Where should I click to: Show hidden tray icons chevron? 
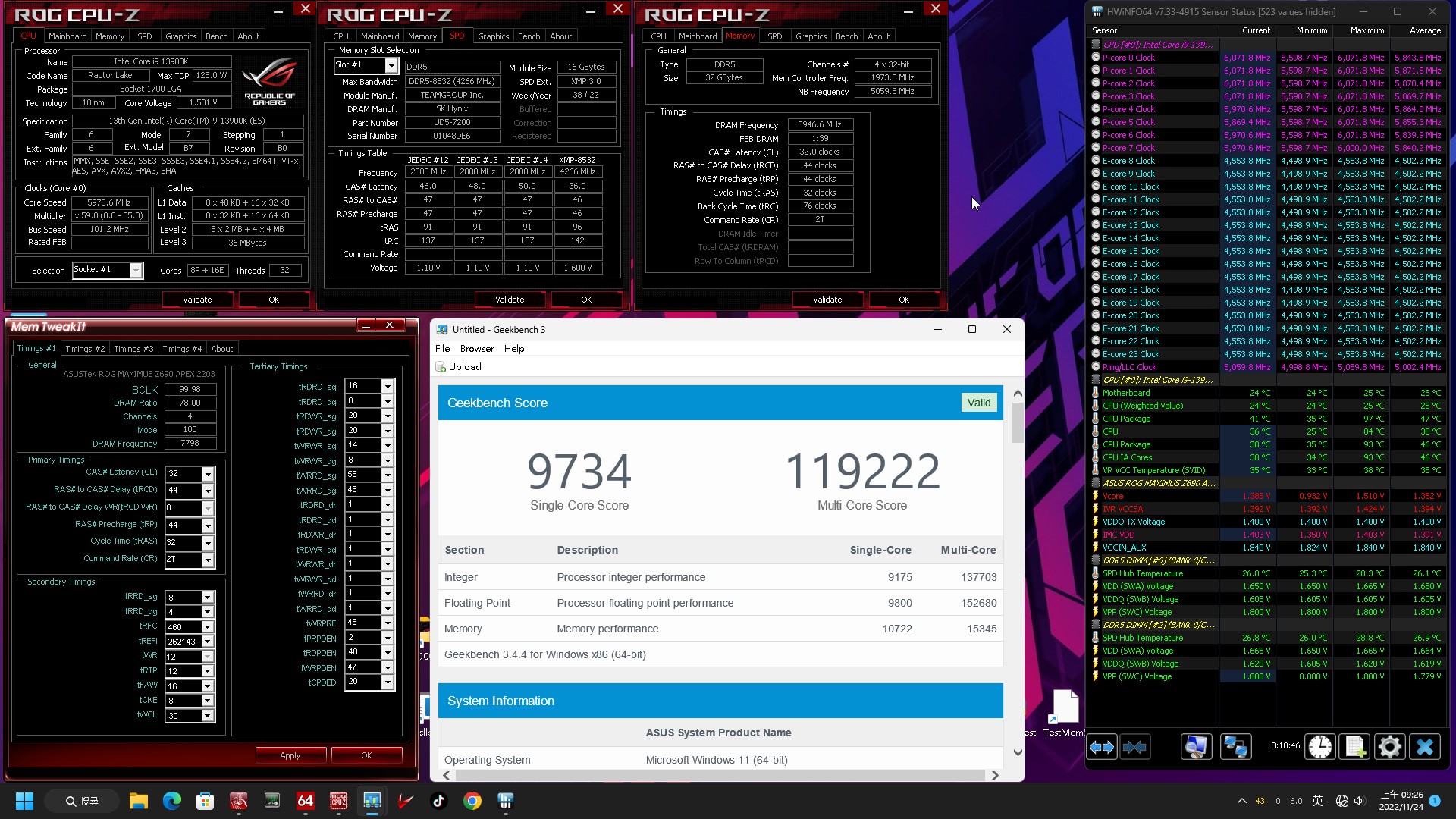click(x=1241, y=801)
